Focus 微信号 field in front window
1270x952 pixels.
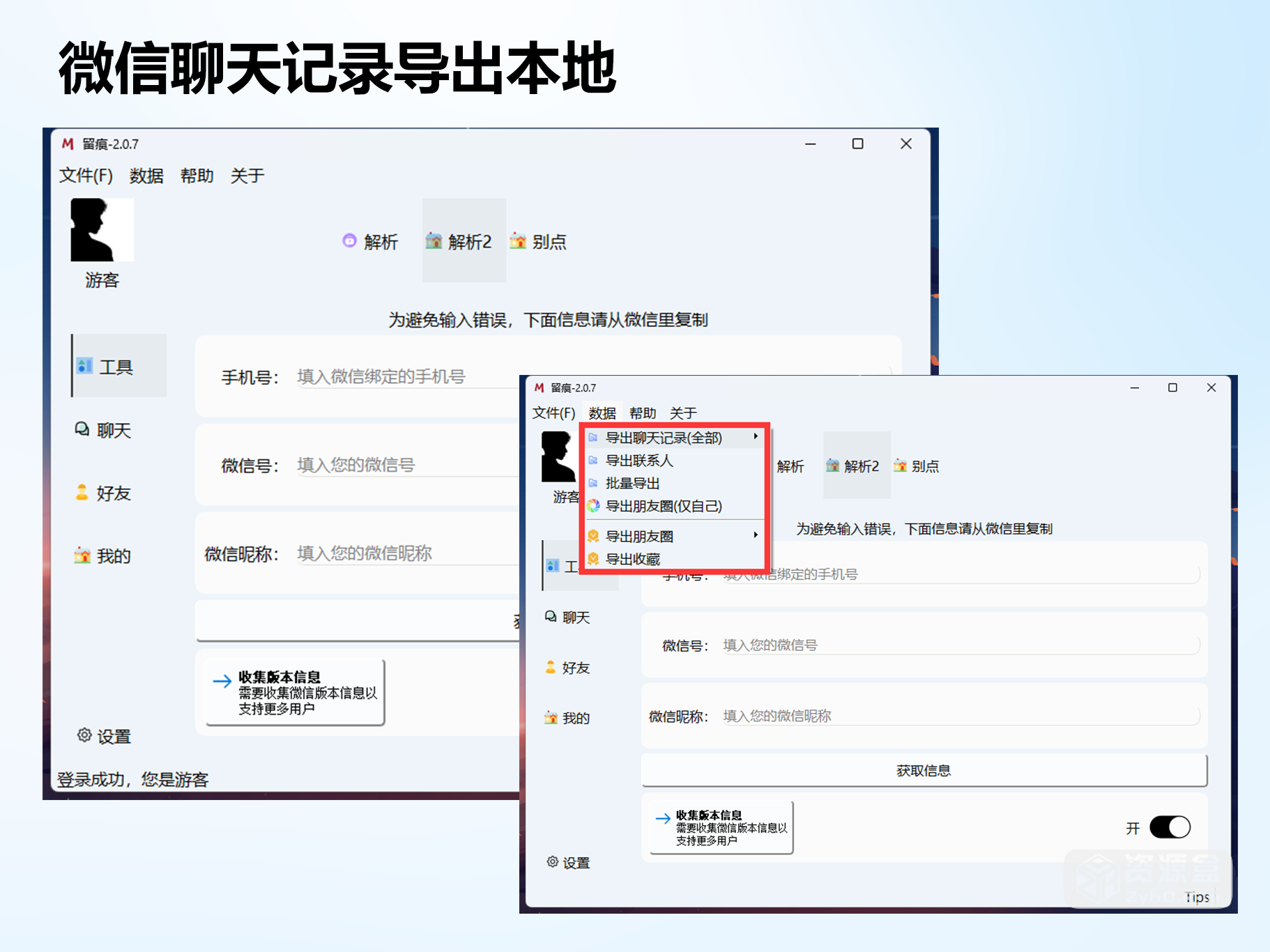(961, 645)
